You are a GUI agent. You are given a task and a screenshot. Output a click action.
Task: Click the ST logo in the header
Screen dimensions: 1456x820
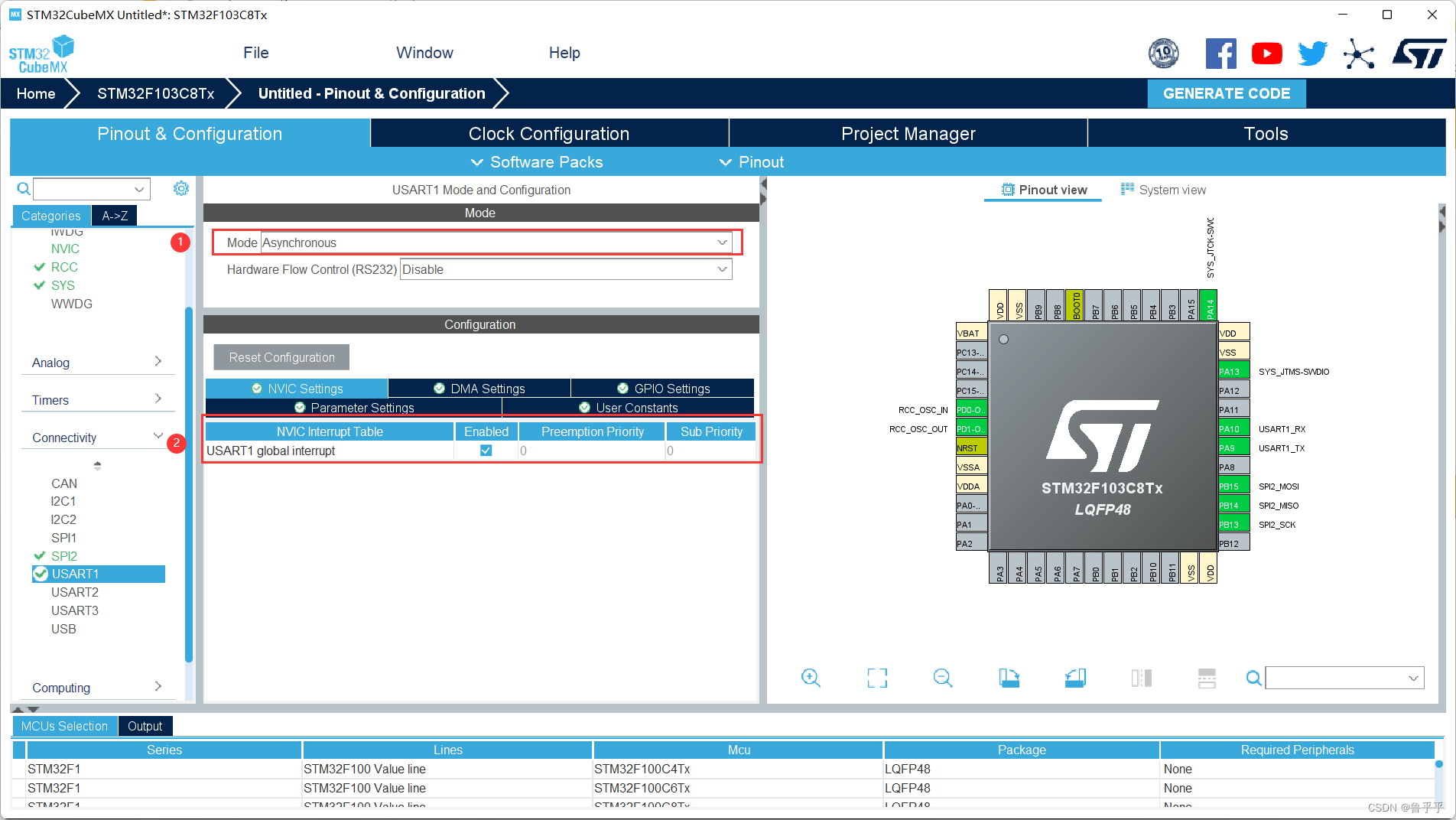point(1419,54)
